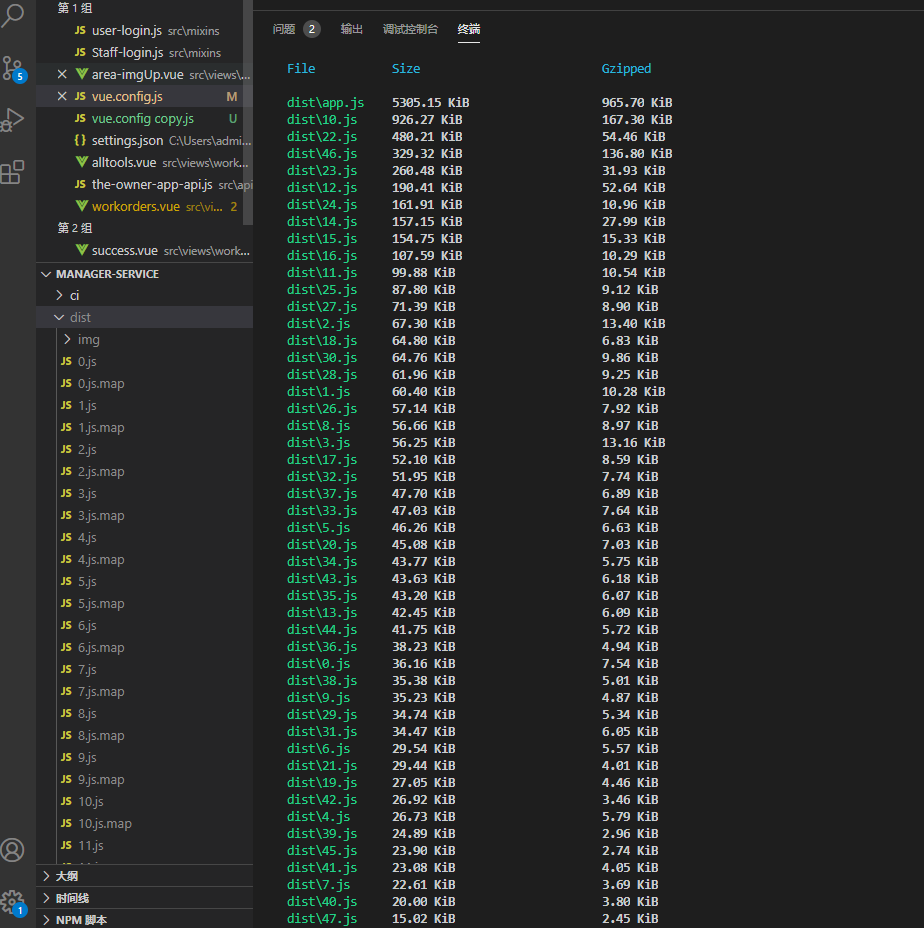Viewport: 924px width, 928px height.
Task: Switch to the 问题 problems tab
Action: pos(284,29)
